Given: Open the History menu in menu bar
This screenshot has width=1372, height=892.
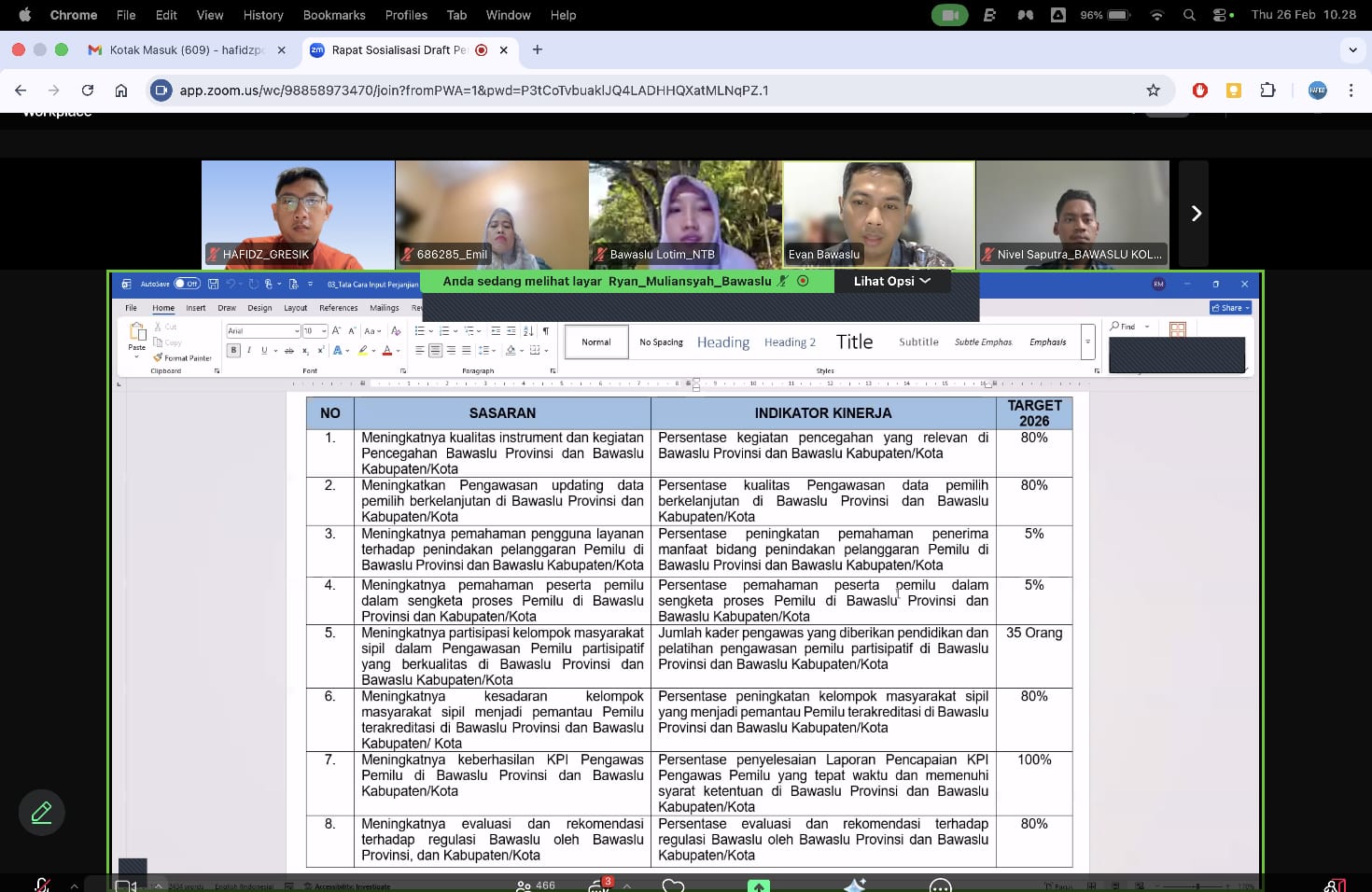Looking at the screenshot, I should (263, 15).
